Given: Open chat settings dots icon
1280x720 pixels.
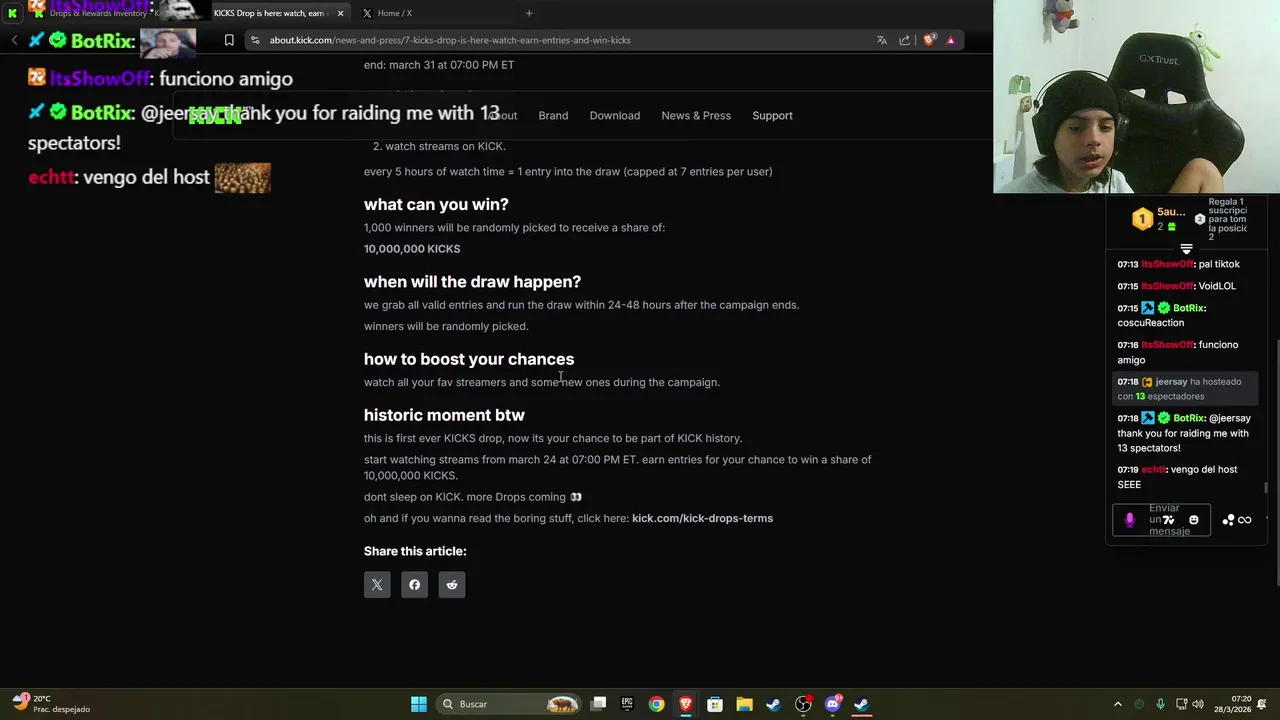Looking at the screenshot, I should (x=1228, y=520).
